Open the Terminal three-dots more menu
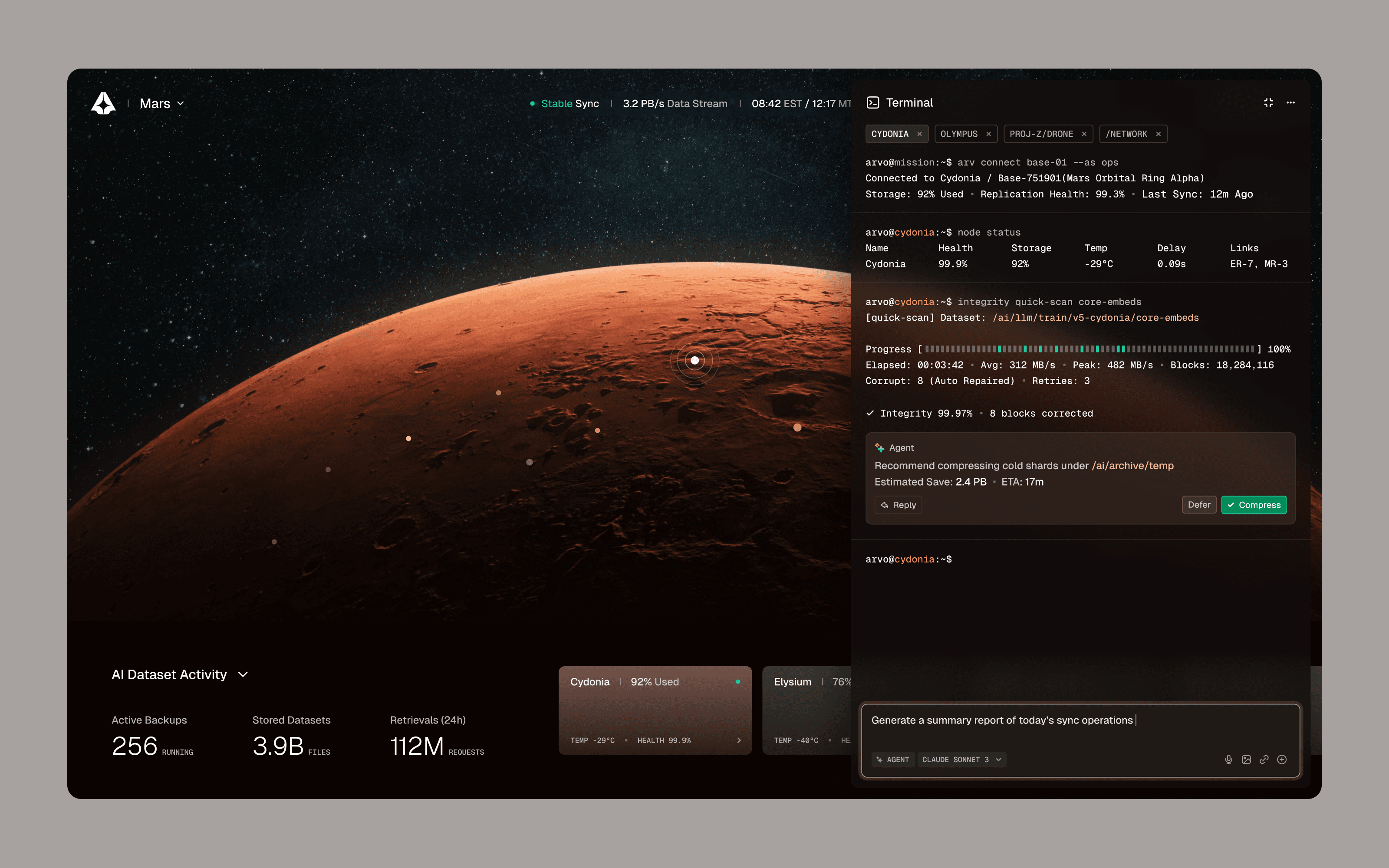Viewport: 1389px width, 868px height. (x=1291, y=103)
